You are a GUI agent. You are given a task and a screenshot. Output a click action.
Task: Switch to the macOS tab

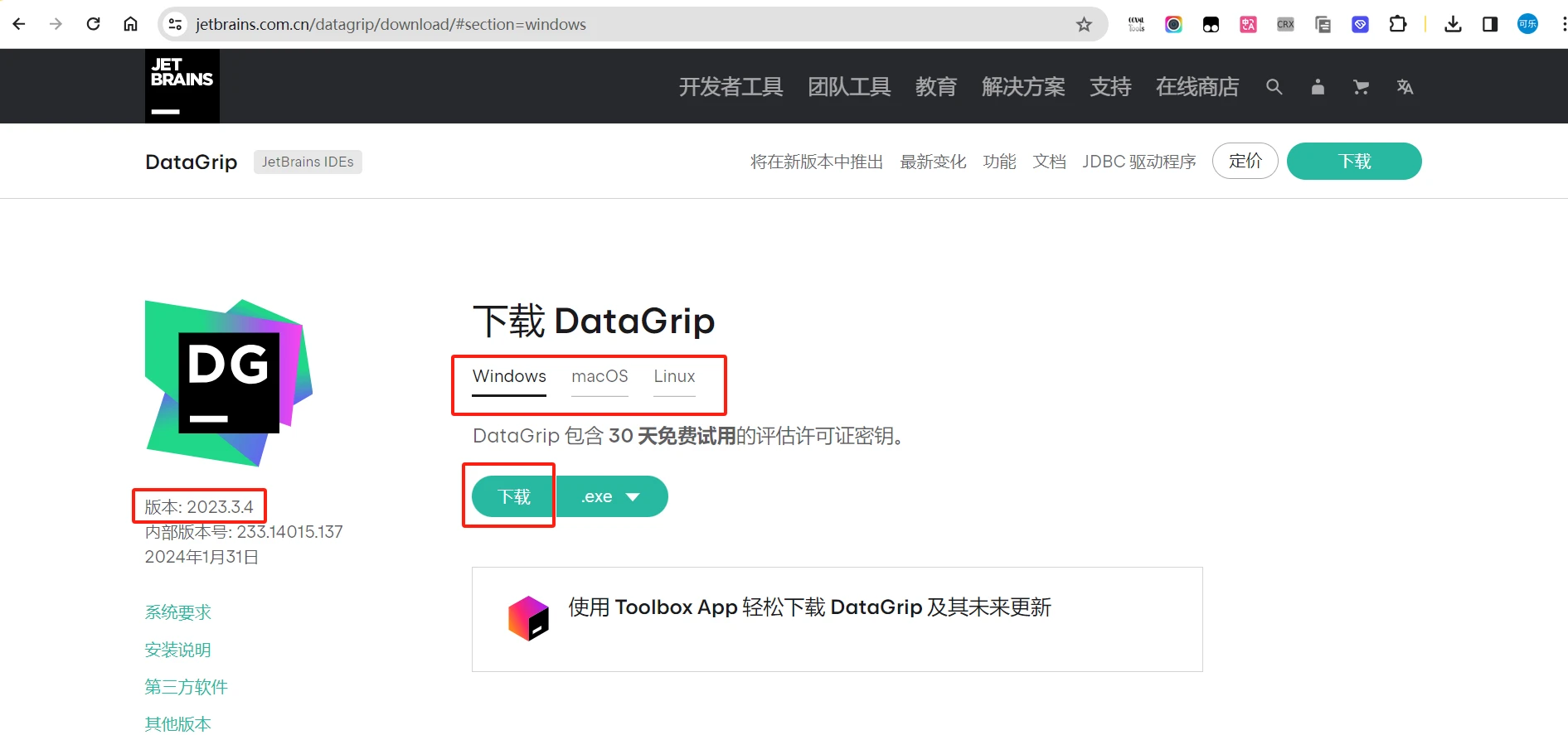(x=600, y=376)
